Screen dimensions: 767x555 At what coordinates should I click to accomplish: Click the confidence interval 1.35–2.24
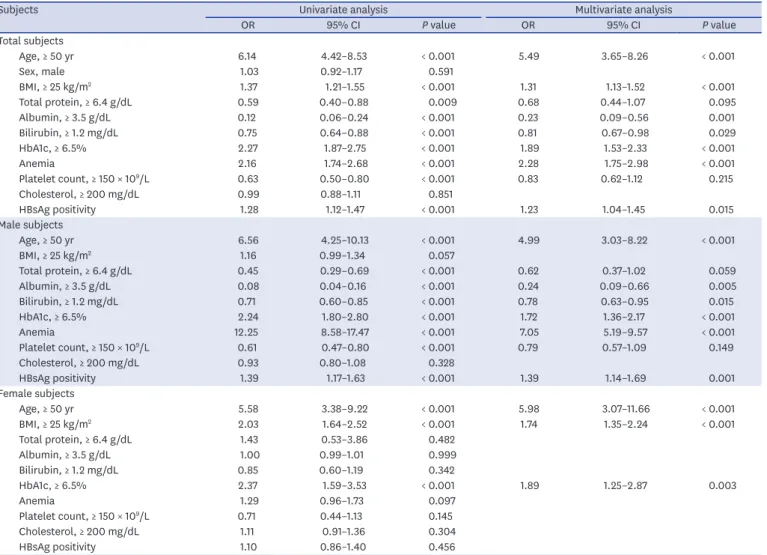(625, 424)
